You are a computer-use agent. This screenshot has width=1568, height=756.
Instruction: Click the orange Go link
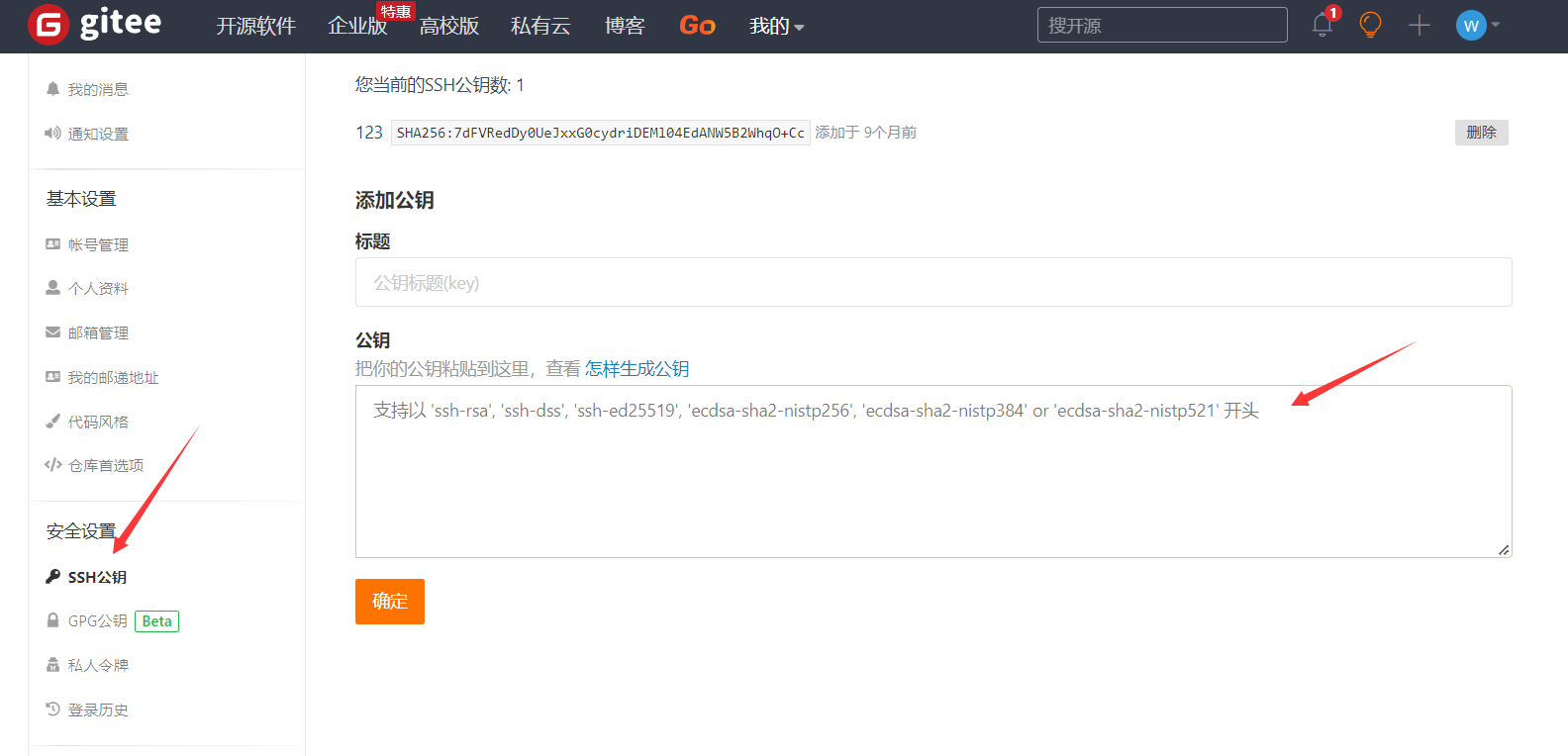point(697,26)
